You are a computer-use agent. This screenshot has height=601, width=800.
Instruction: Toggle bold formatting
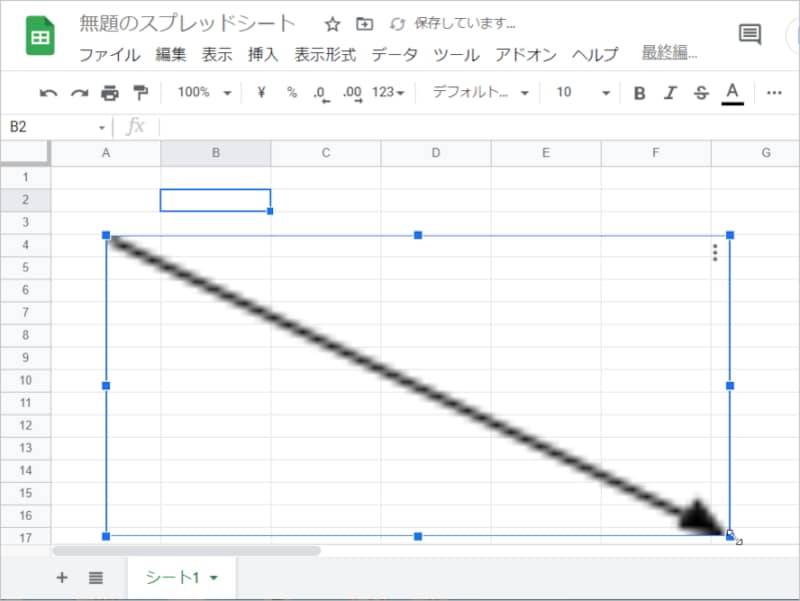pos(640,92)
